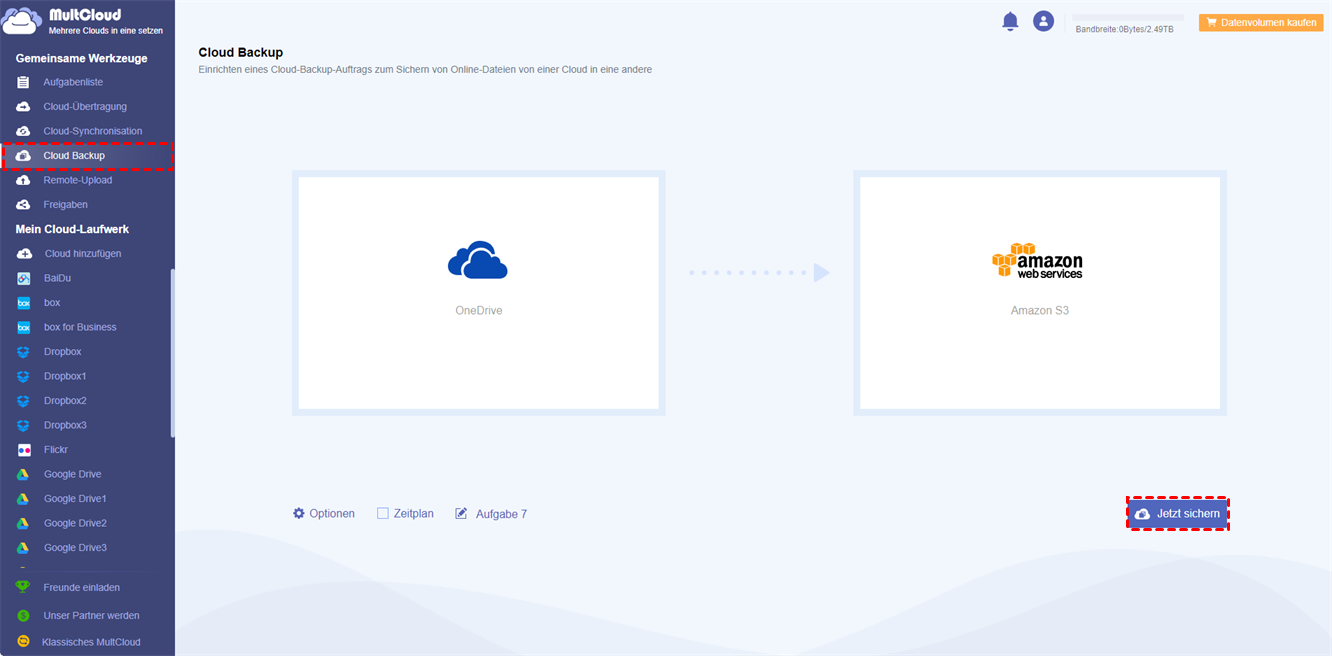Screen dimensions: 1332x656
Task: Click the BaiDu drive icon
Action: (x=23, y=278)
